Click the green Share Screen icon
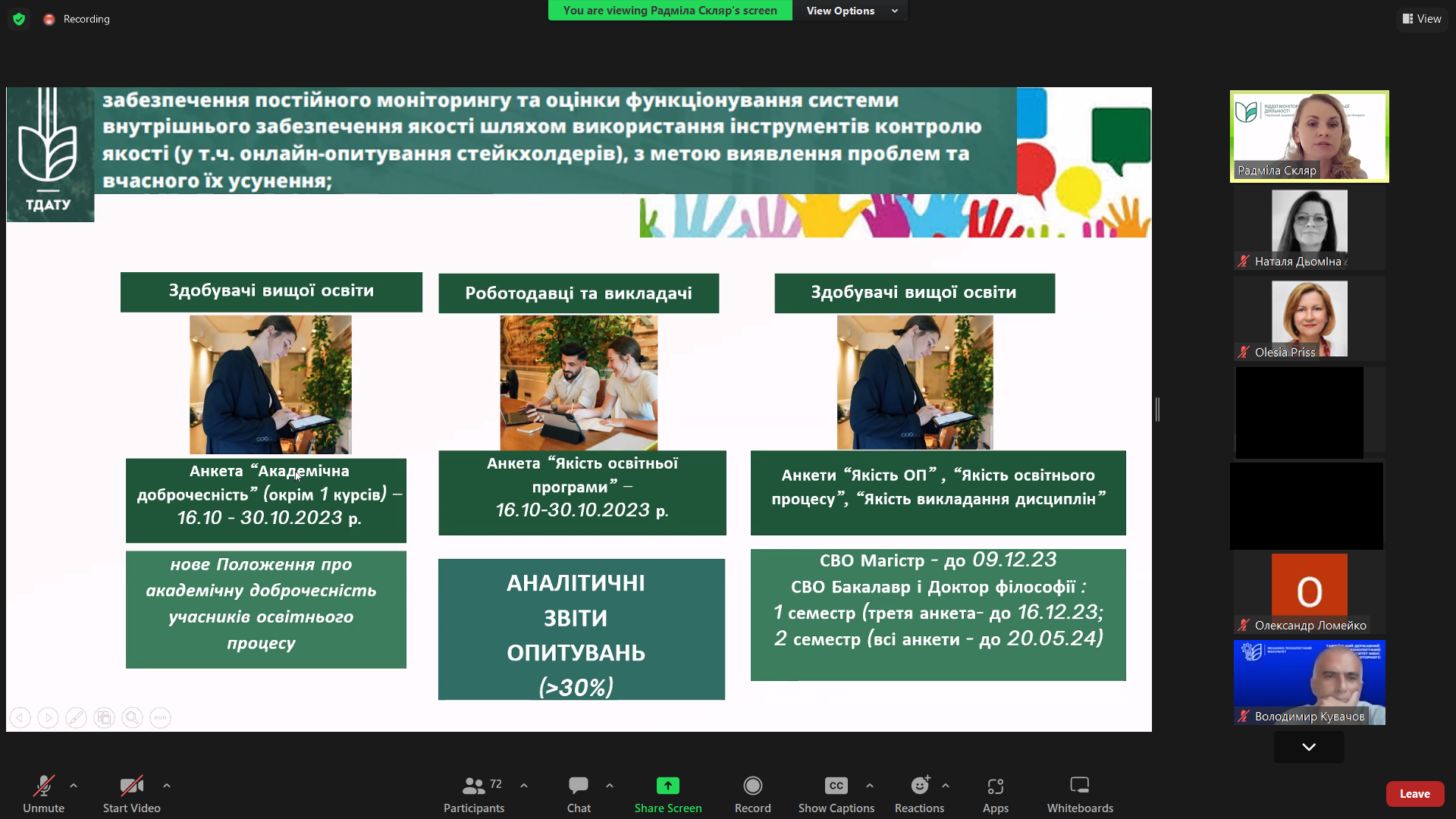The width and height of the screenshot is (1456, 819). pos(667,786)
